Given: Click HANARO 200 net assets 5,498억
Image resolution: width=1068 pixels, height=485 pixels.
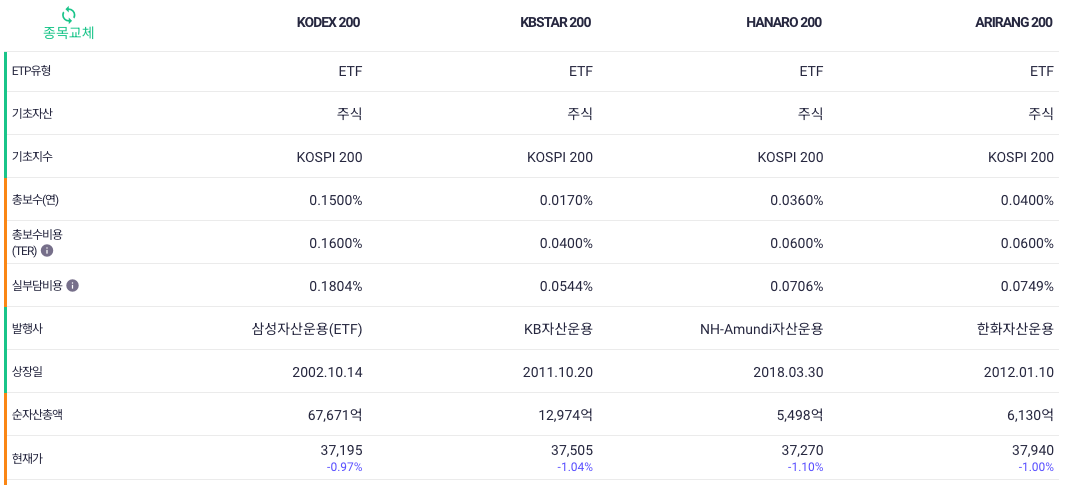Looking at the screenshot, I should coord(800,414).
